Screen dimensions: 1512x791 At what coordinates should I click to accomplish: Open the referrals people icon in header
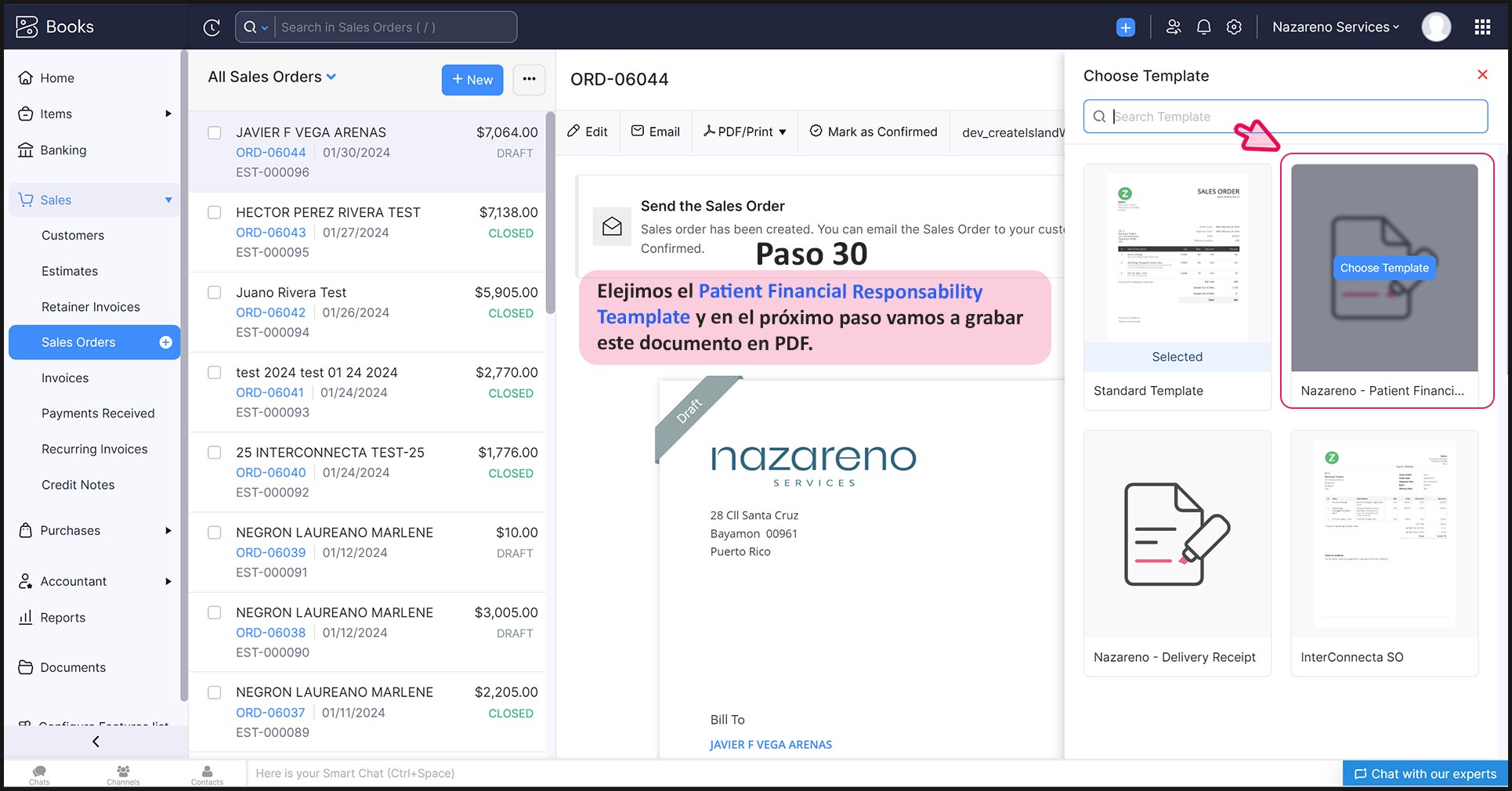(1173, 27)
